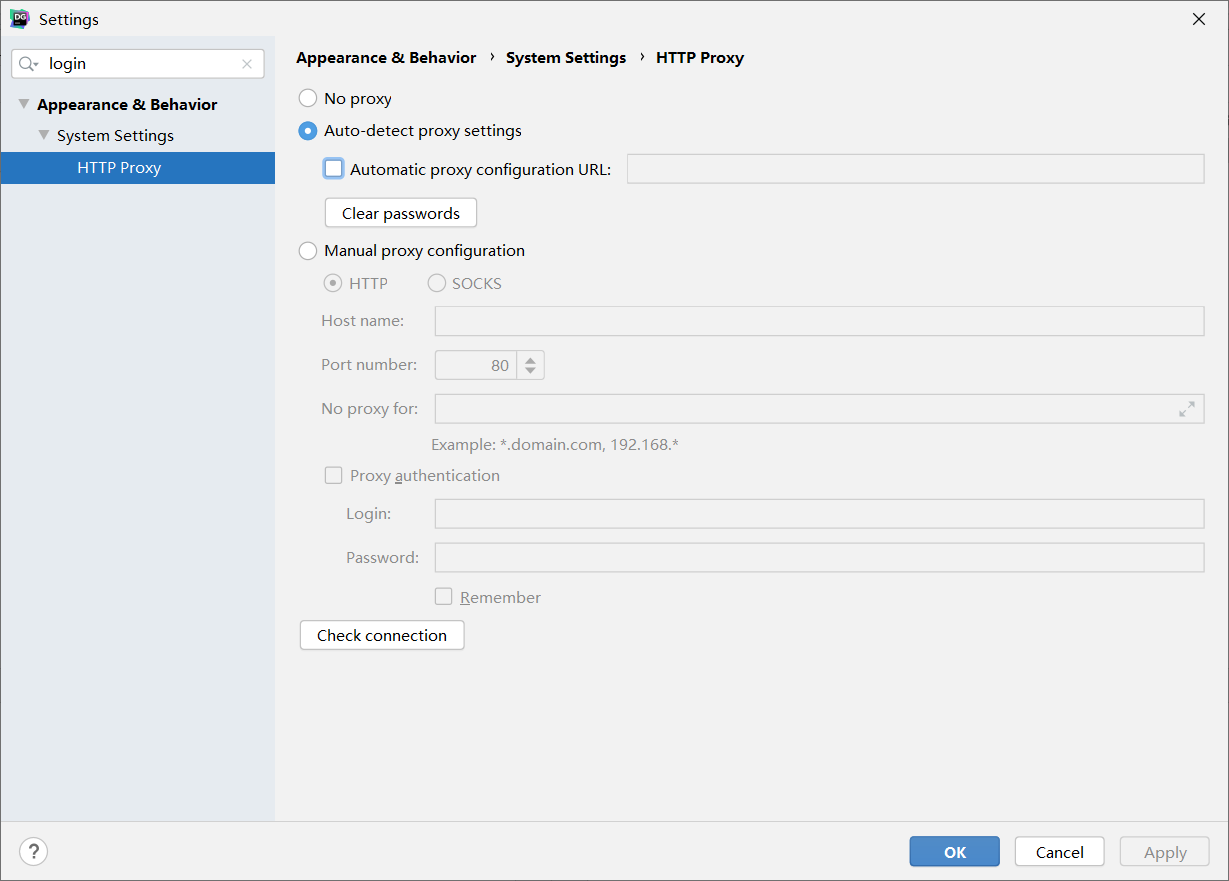
Task: Expand the No proxy for field editor icon
Action: pos(1186,409)
